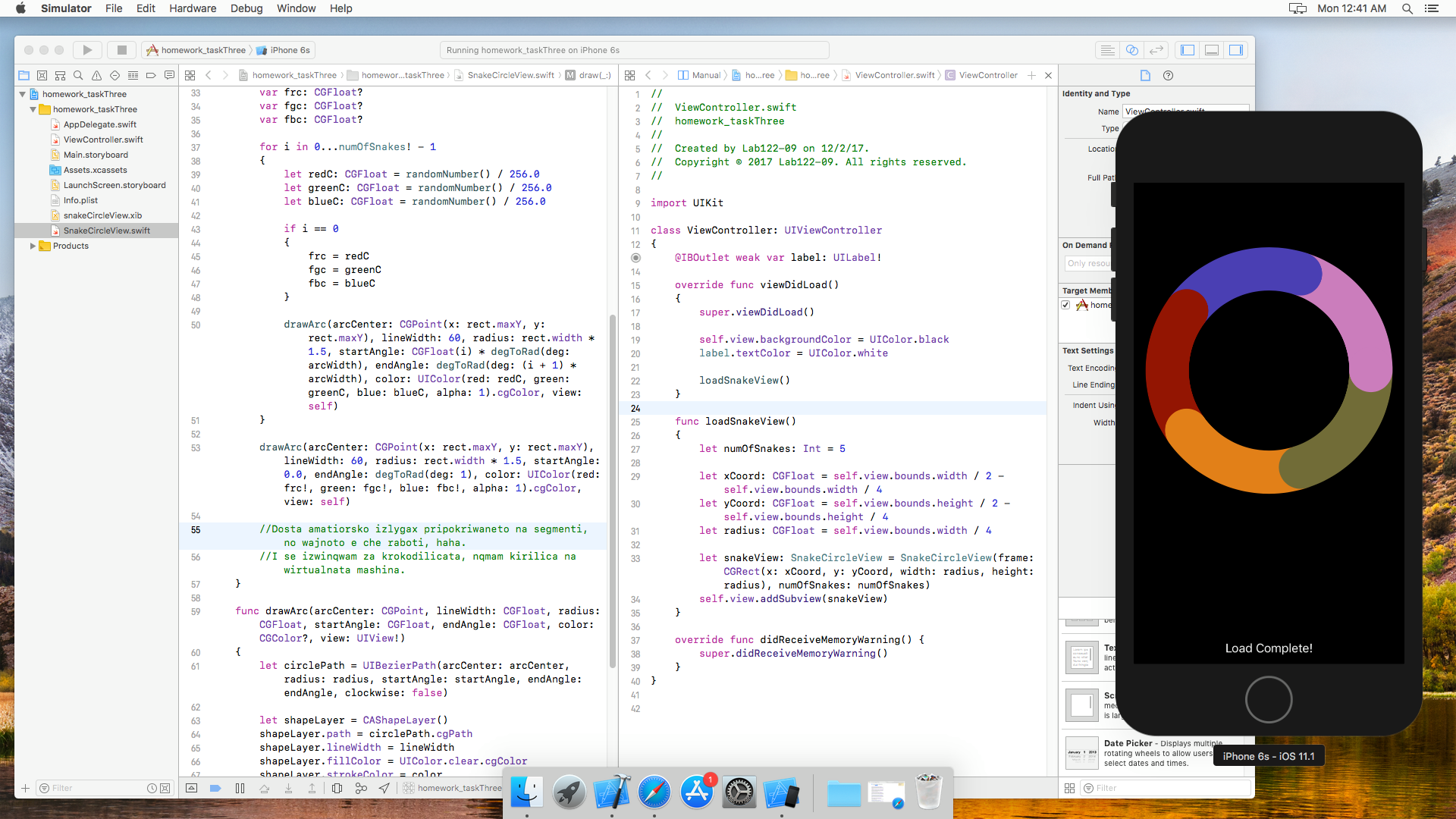
Task: Open Debug Memory Graph in debug bar
Action: tap(361, 788)
